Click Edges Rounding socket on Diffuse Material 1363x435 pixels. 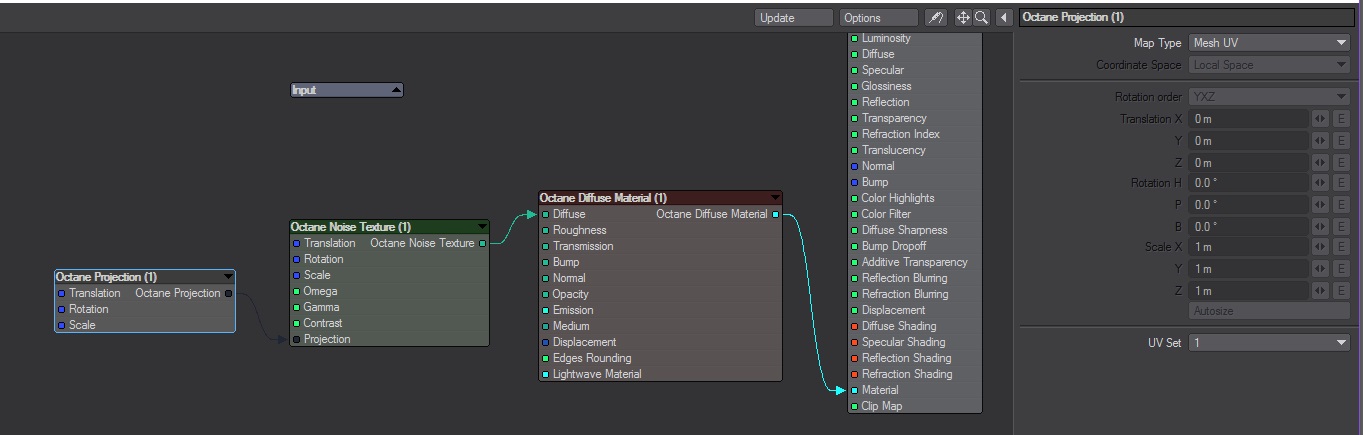click(545, 358)
